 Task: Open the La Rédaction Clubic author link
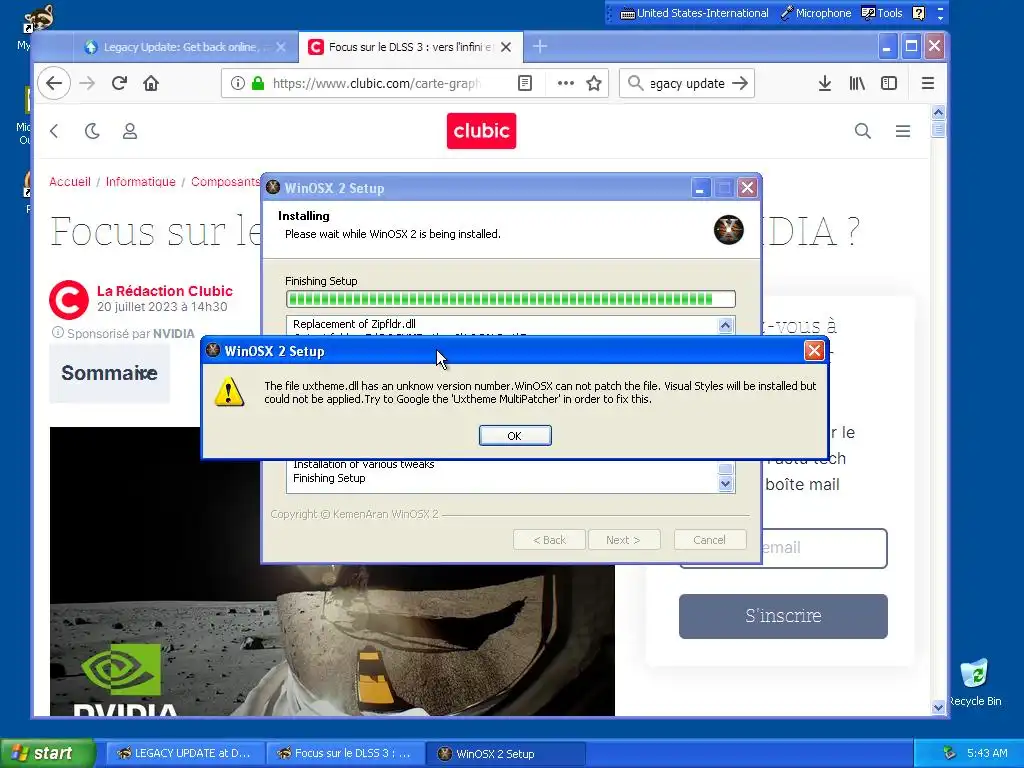pos(165,291)
